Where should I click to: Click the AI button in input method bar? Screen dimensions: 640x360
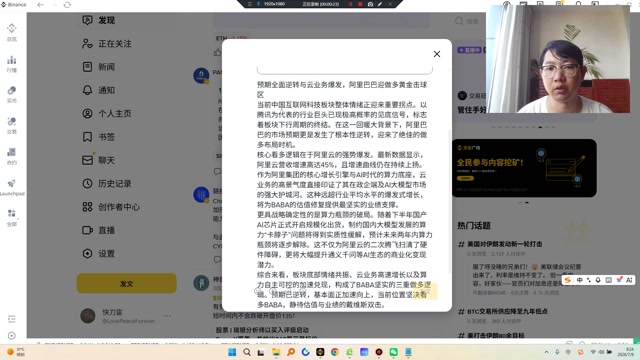tap(629, 280)
